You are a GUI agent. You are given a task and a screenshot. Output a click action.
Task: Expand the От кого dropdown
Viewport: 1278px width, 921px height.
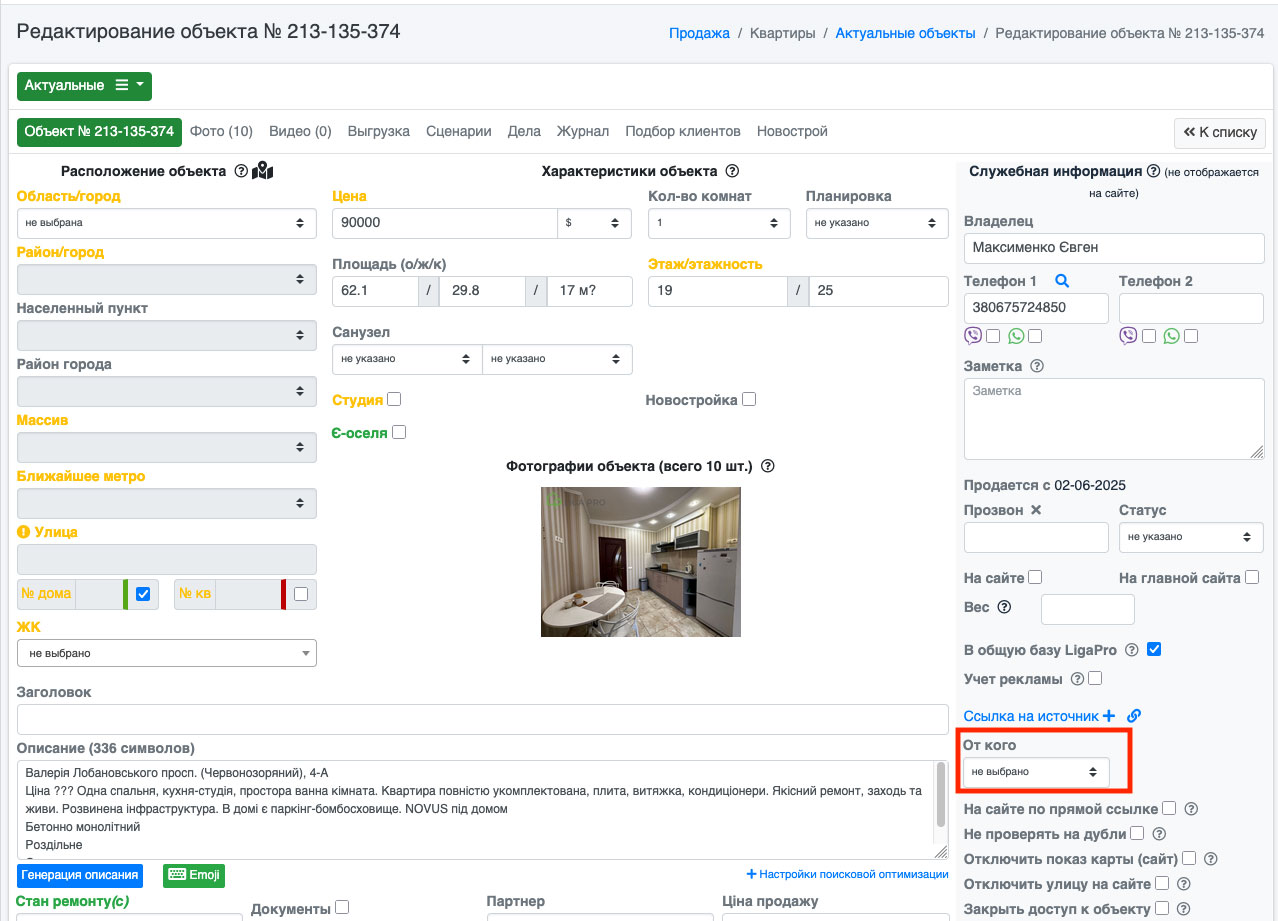(x=1036, y=772)
